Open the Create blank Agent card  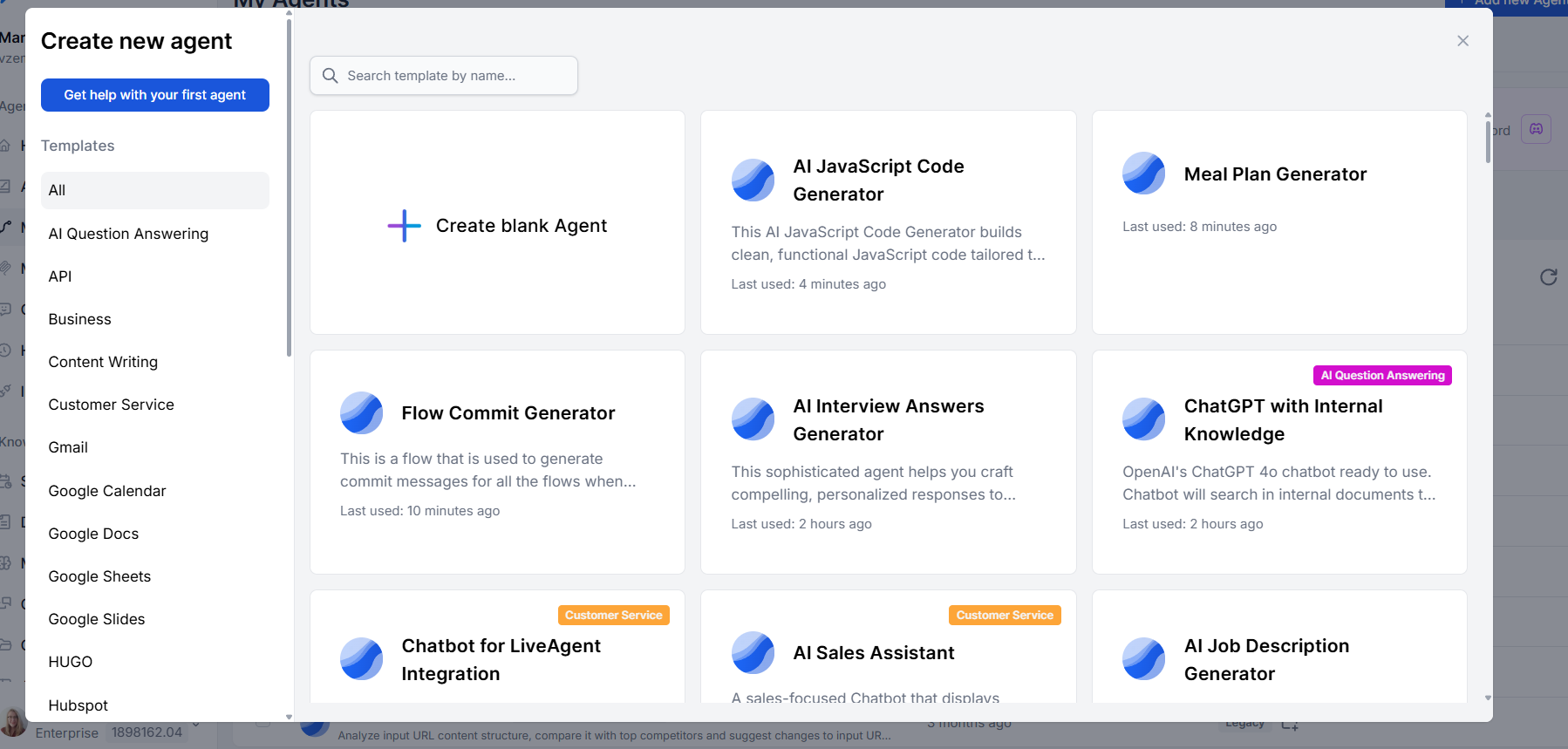497,222
